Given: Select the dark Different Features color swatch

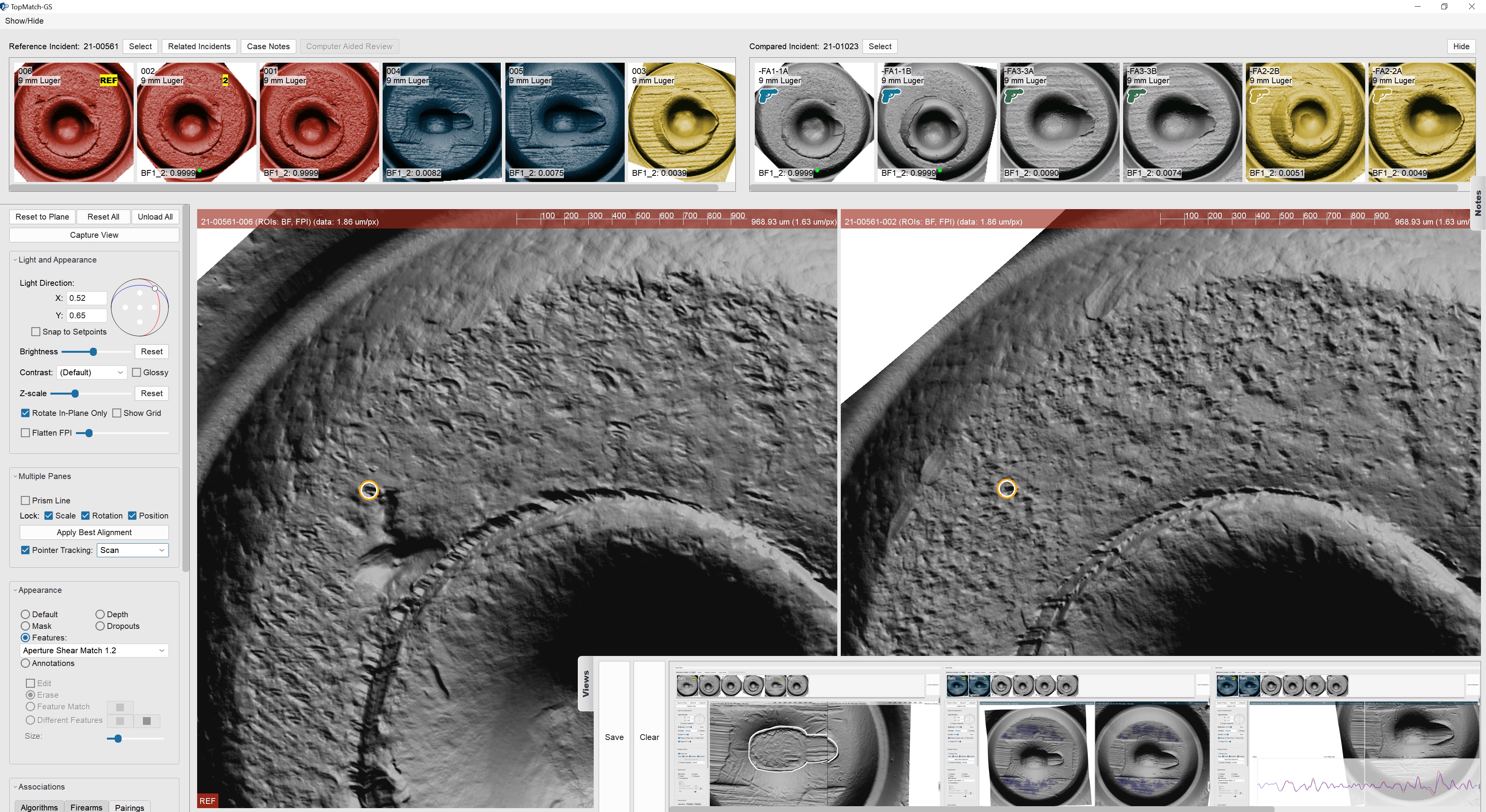Looking at the screenshot, I should (146, 721).
